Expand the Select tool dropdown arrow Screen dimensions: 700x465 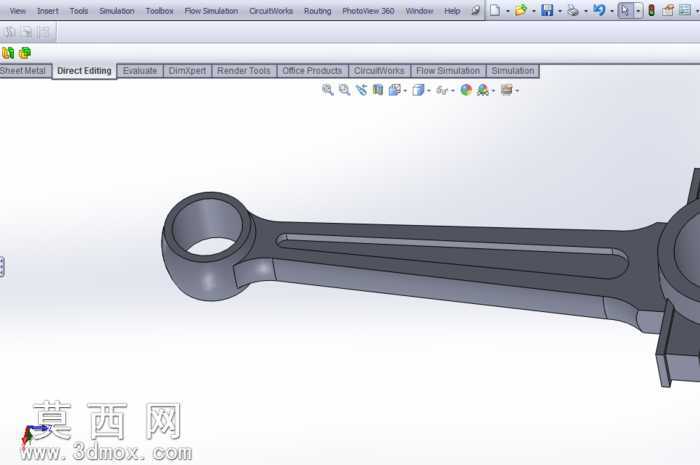coord(638,11)
